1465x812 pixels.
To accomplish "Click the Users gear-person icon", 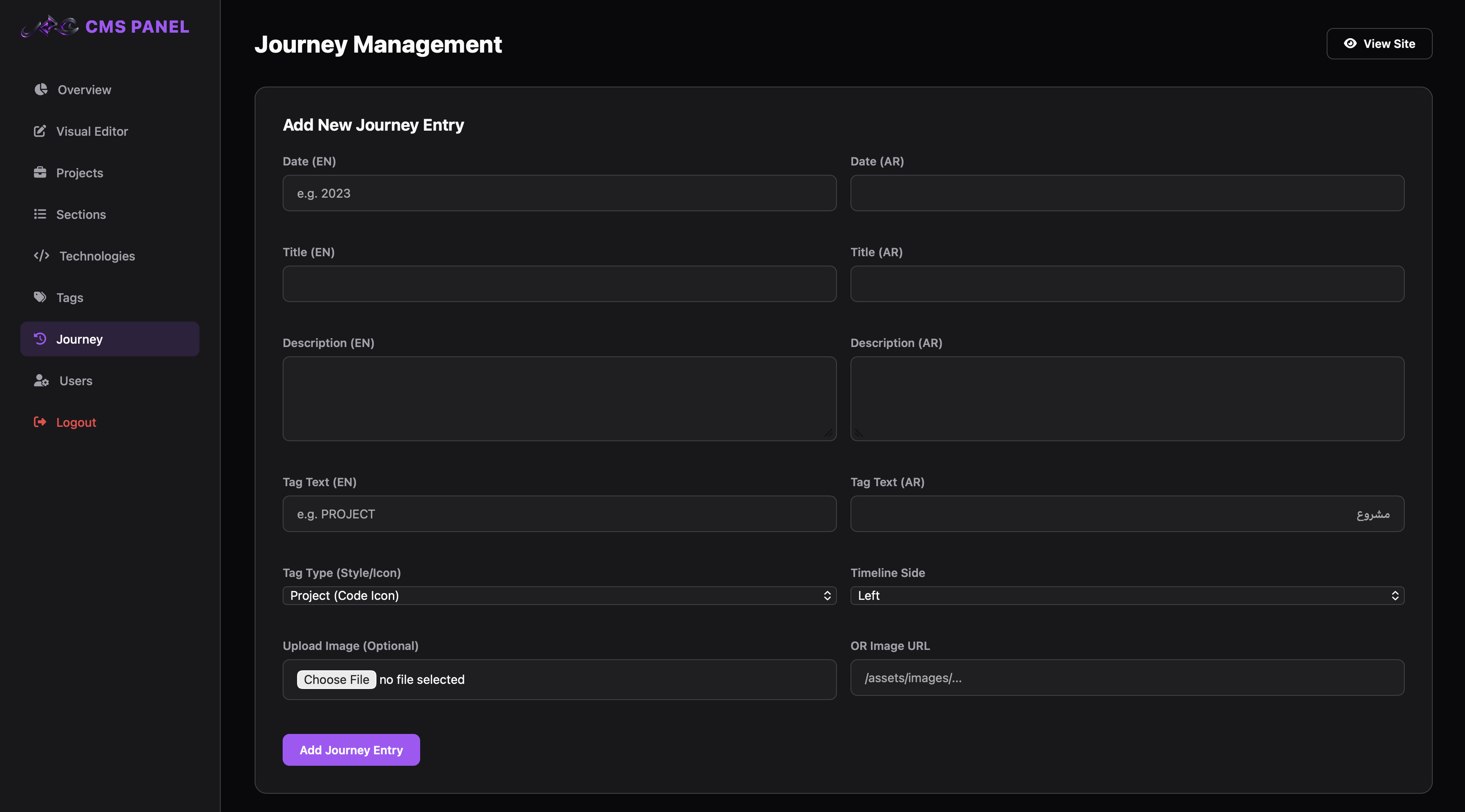I will point(42,381).
